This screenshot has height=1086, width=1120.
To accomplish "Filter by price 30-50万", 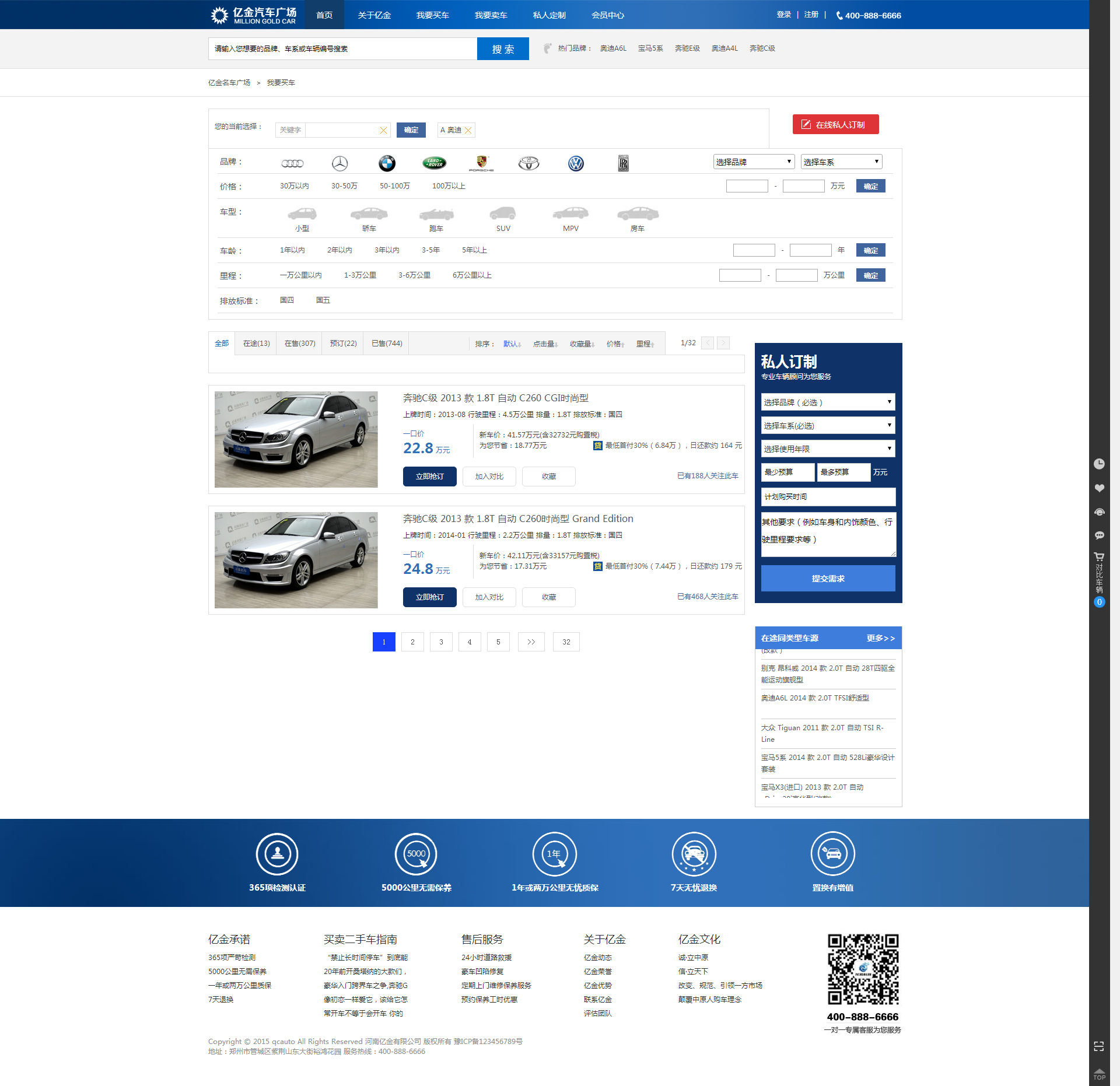I will pyautogui.click(x=344, y=186).
